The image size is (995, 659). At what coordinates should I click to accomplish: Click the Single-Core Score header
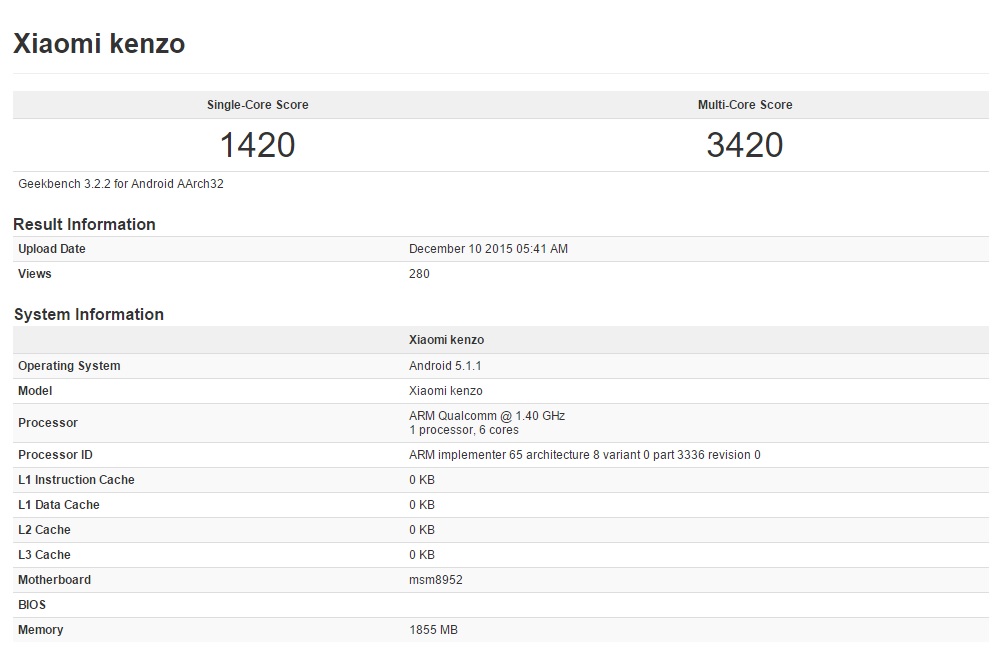[x=257, y=105]
